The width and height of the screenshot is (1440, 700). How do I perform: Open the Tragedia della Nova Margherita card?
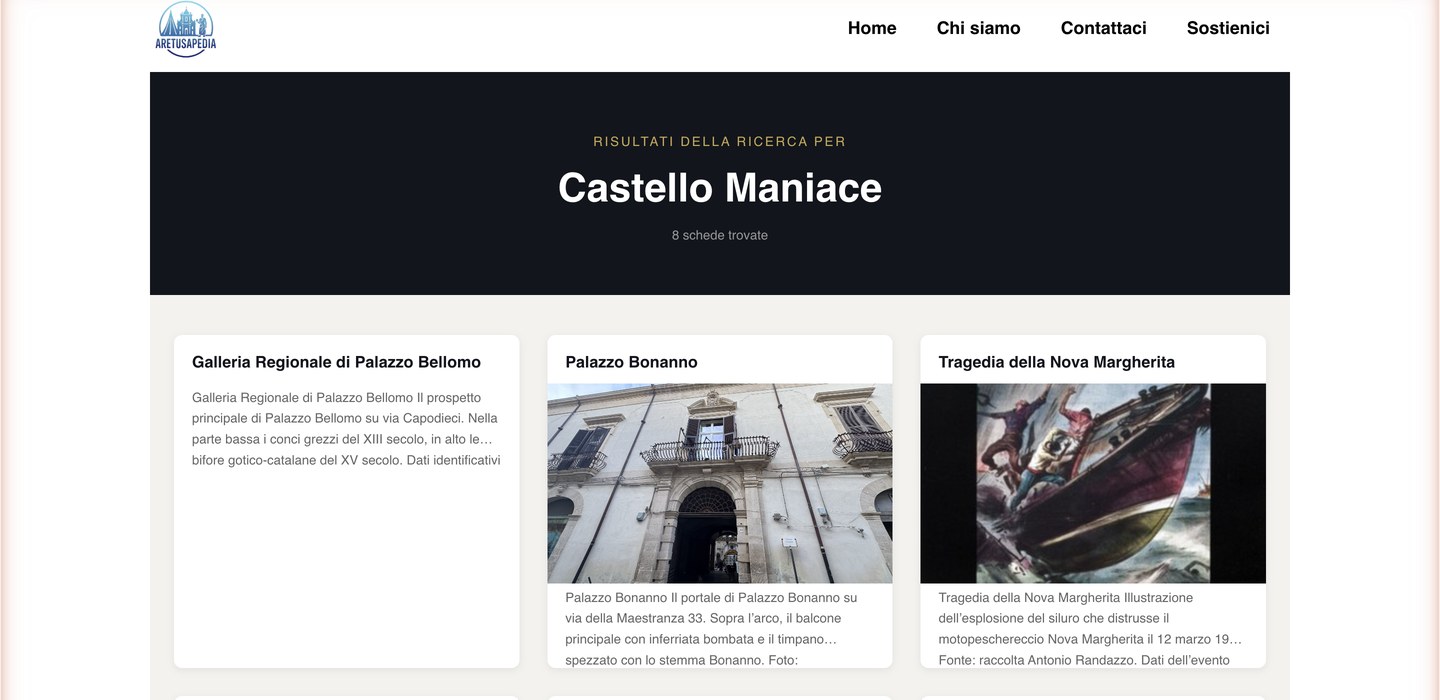tap(1056, 361)
